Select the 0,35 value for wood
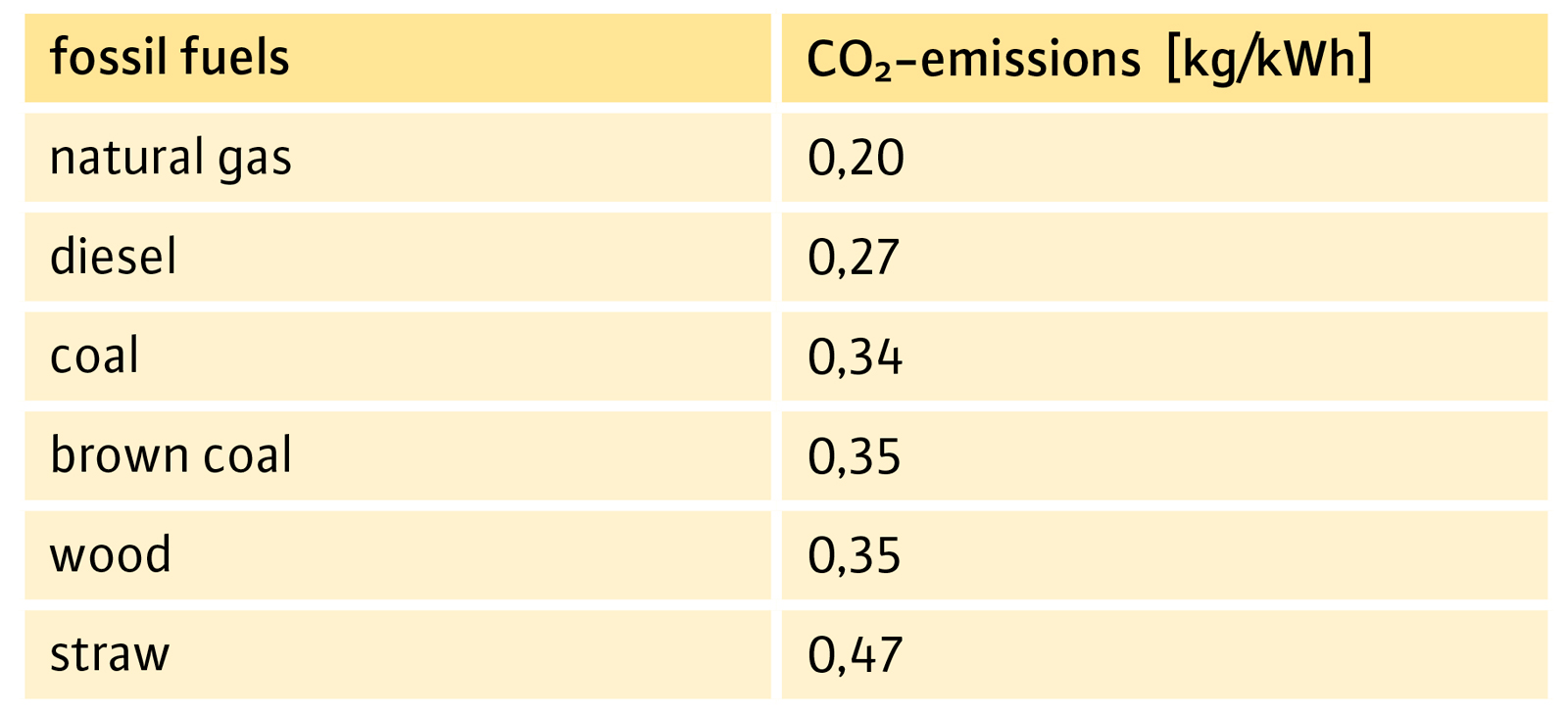The height and width of the screenshot is (714, 1568). 854,555
